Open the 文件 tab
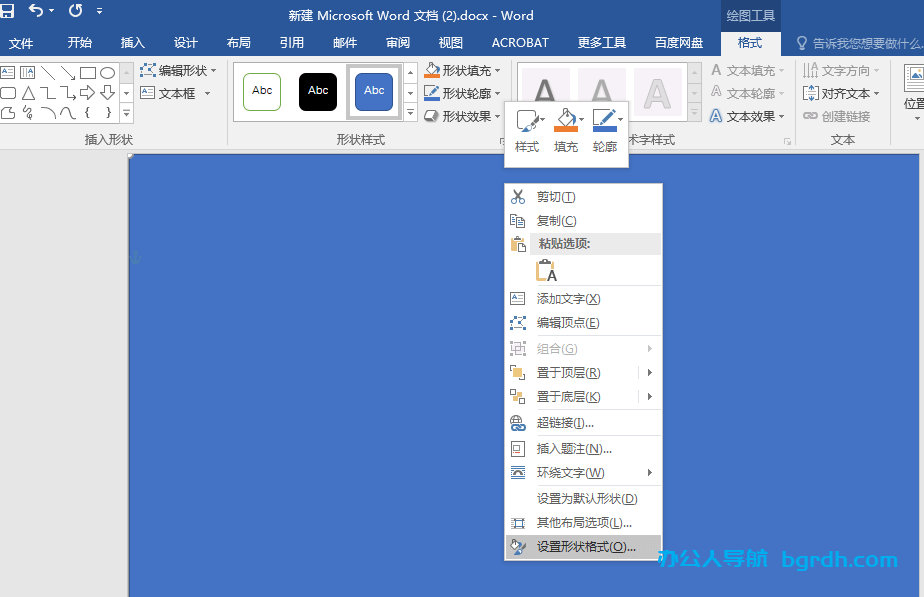 point(21,43)
